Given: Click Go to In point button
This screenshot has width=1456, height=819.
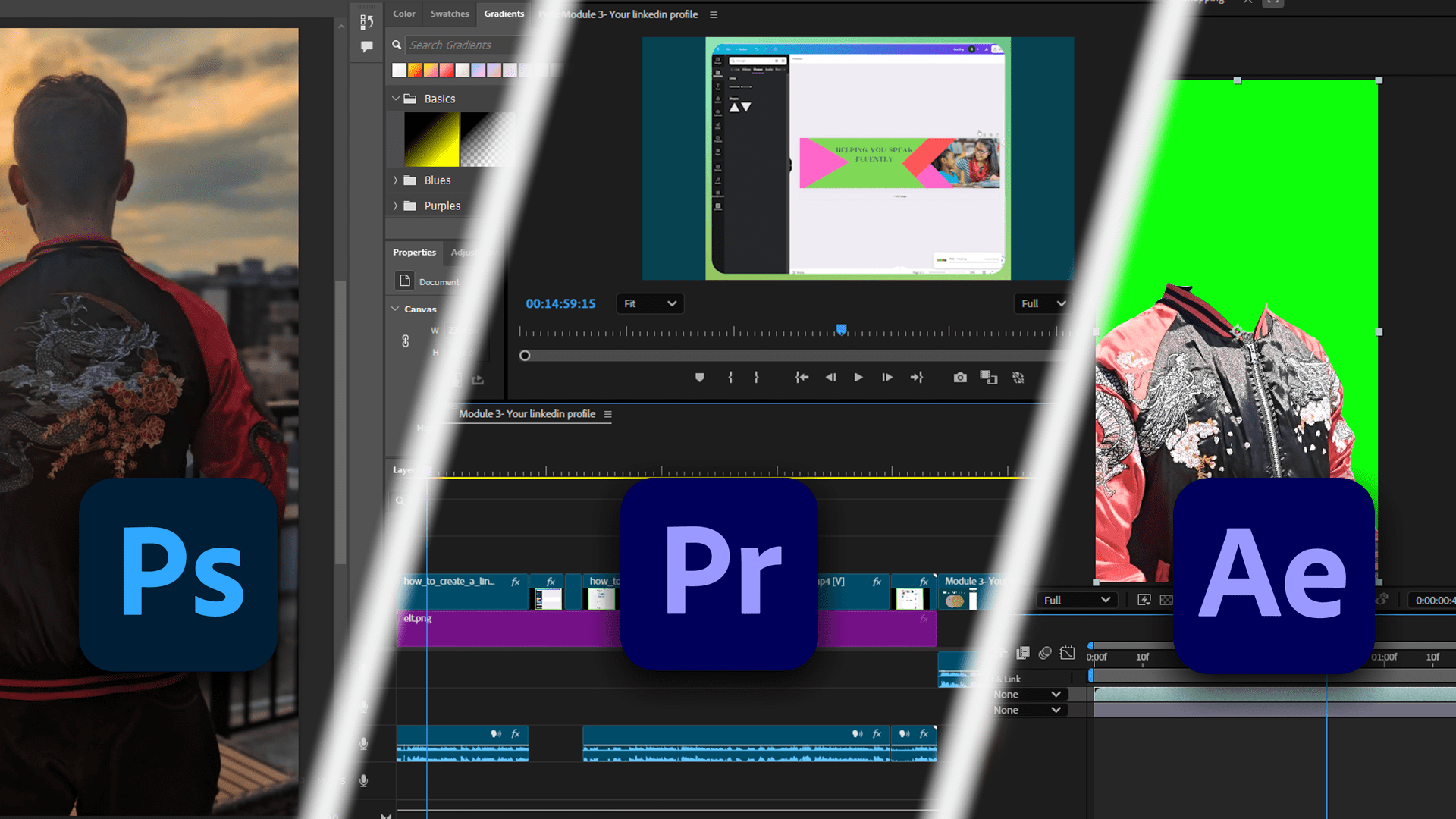Looking at the screenshot, I should [x=802, y=378].
